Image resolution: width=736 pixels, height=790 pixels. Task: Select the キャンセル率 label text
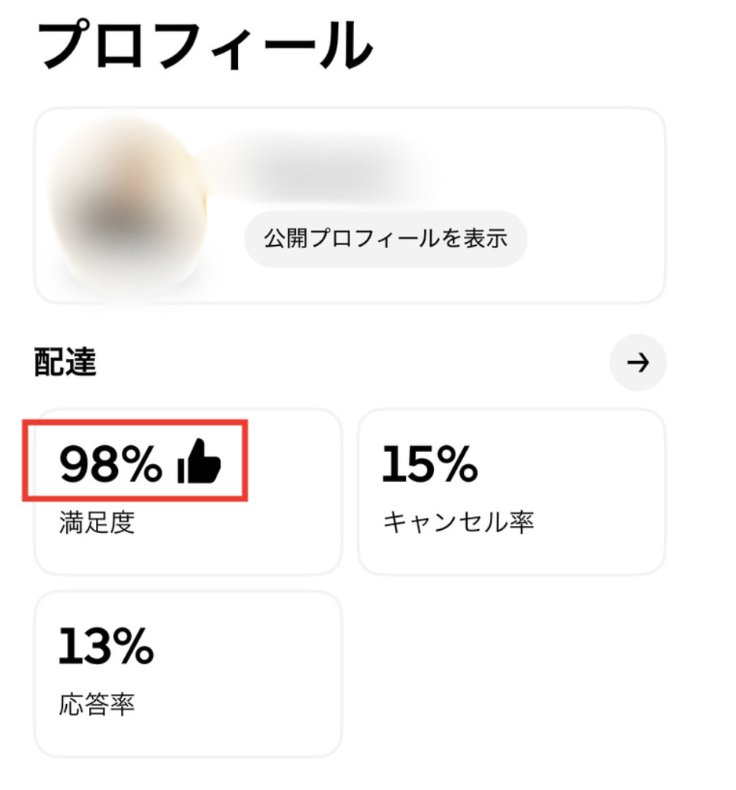457,521
